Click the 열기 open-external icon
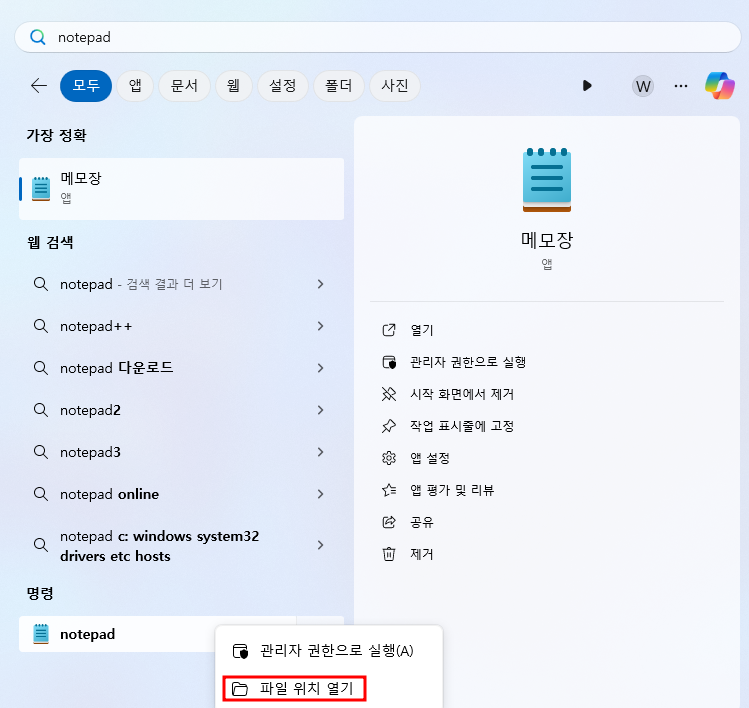Viewport: 749px width, 708px height. click(389, 330)
